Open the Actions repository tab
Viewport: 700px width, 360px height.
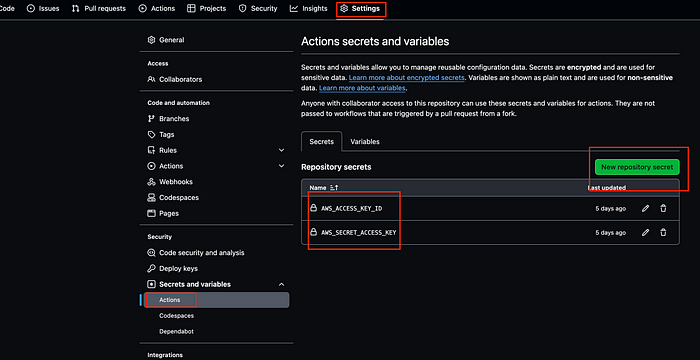[157, 8]
